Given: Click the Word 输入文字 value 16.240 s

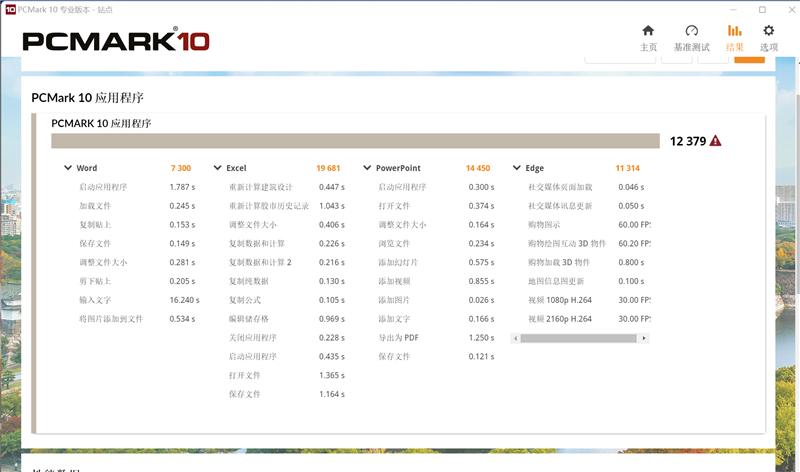Looking at the screenshot, I should pyautogui.click(x=184, y=300).
